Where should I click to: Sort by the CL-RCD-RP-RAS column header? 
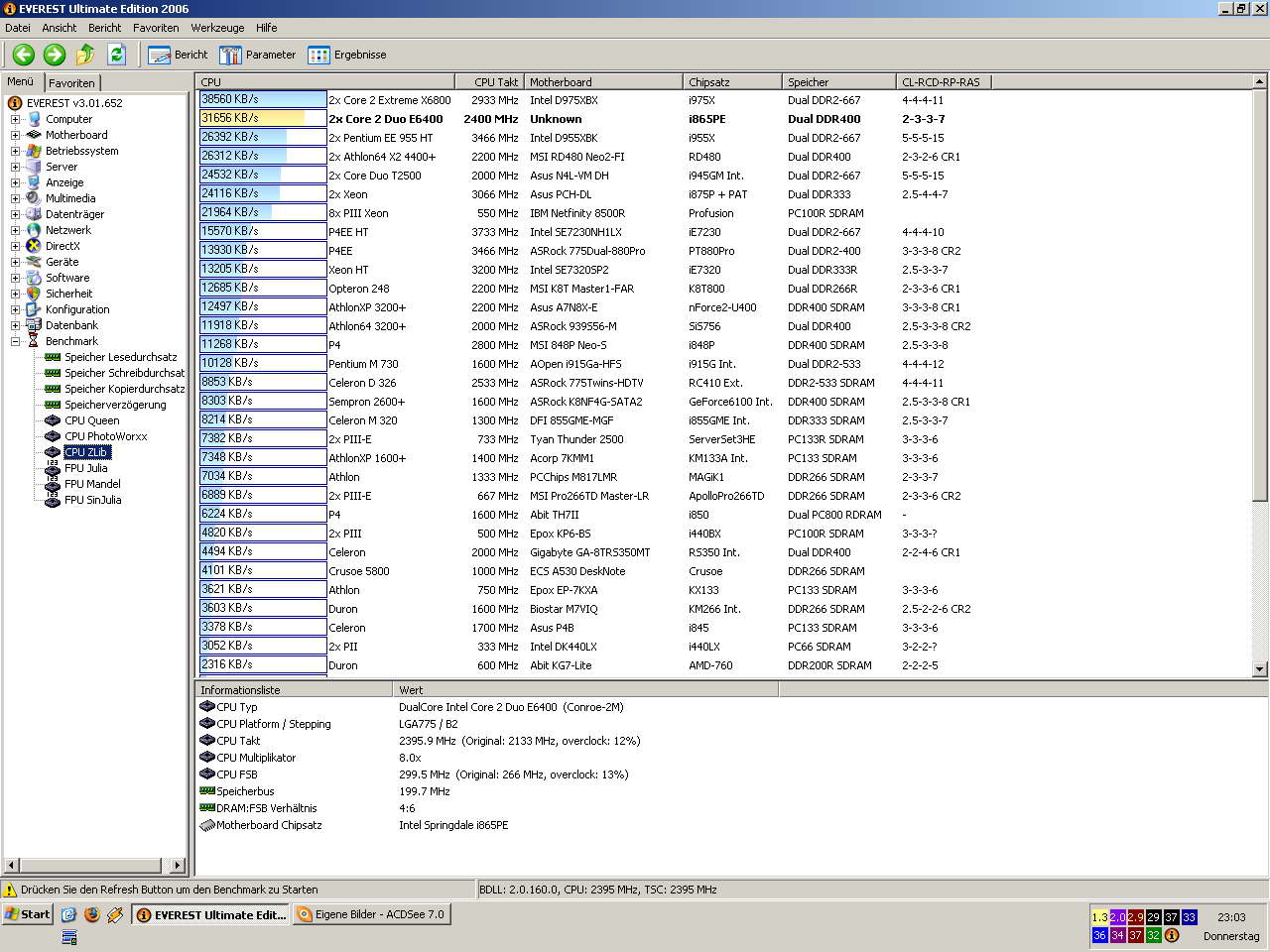click(944, 82)
